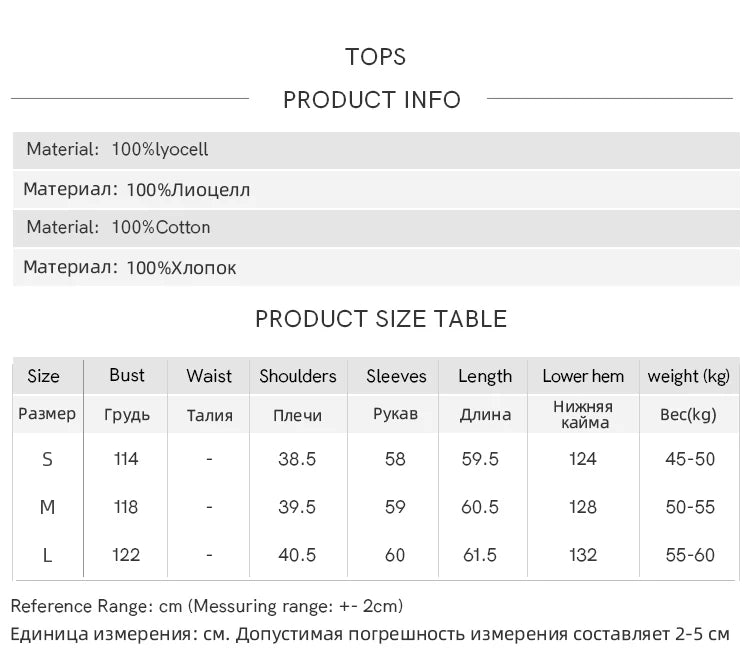The height and width of the screenshot is (671, 750).
Task: Click the length value 61.5
Action: point(479,555)
